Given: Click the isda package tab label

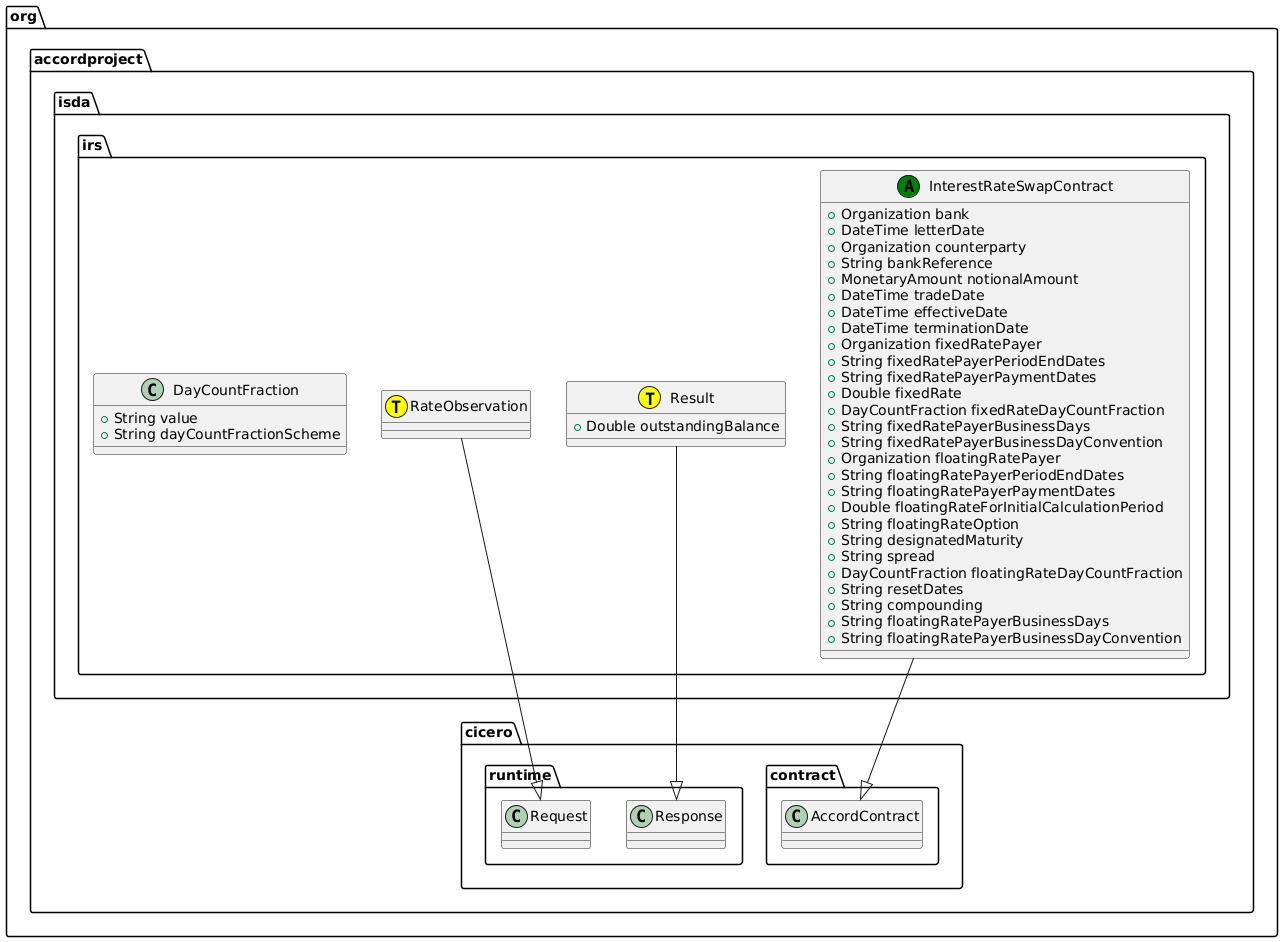Looking at the screenshot, I should (75, 101).
